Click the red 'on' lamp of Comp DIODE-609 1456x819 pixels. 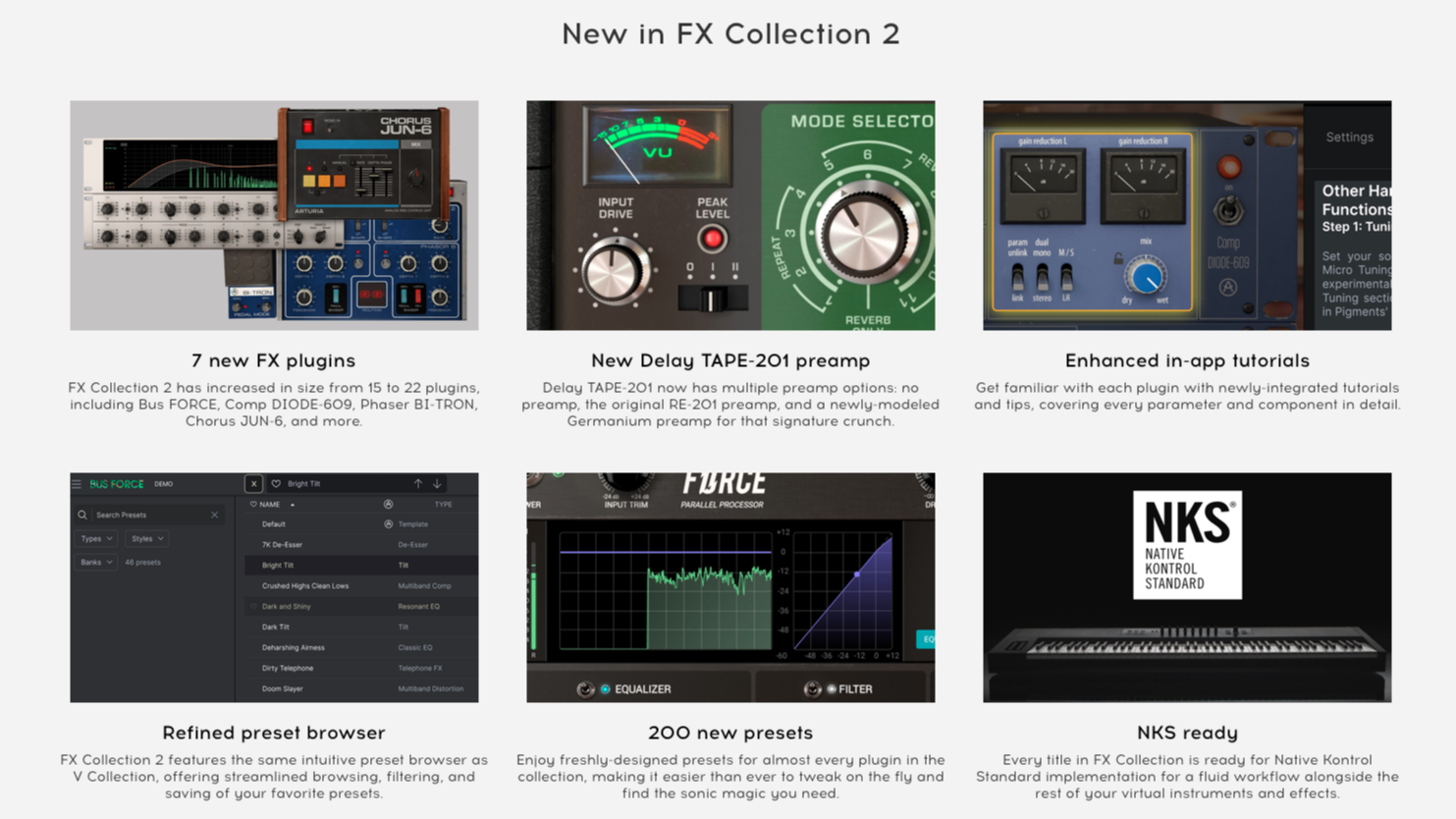pyautogui.click(x=1228, y=166)
